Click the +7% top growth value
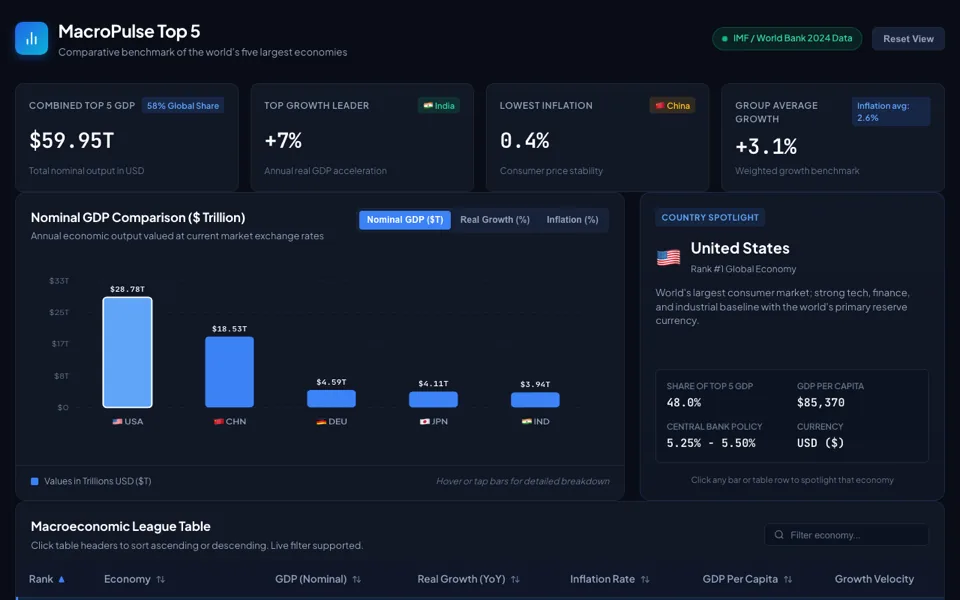This screenshot has height=600, width=960. coord(283,141)
